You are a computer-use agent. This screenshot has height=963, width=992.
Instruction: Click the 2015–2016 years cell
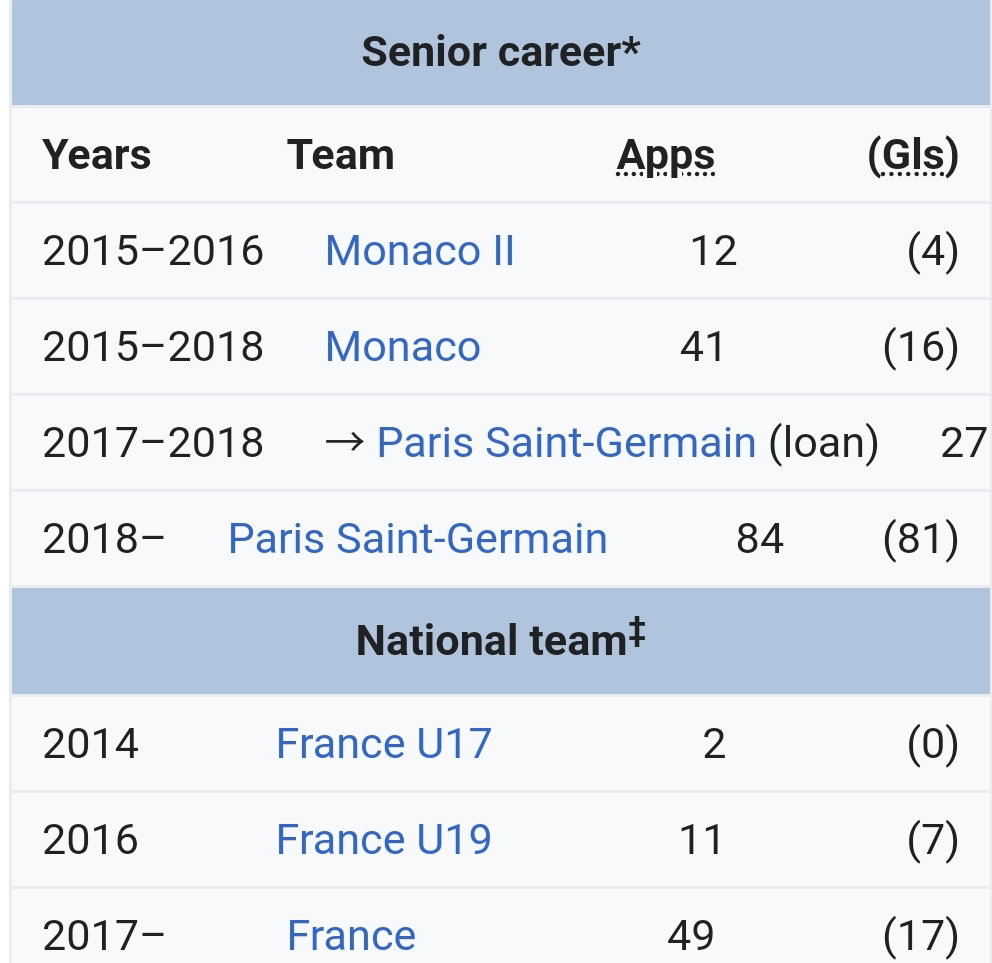[x=152, y=251]
